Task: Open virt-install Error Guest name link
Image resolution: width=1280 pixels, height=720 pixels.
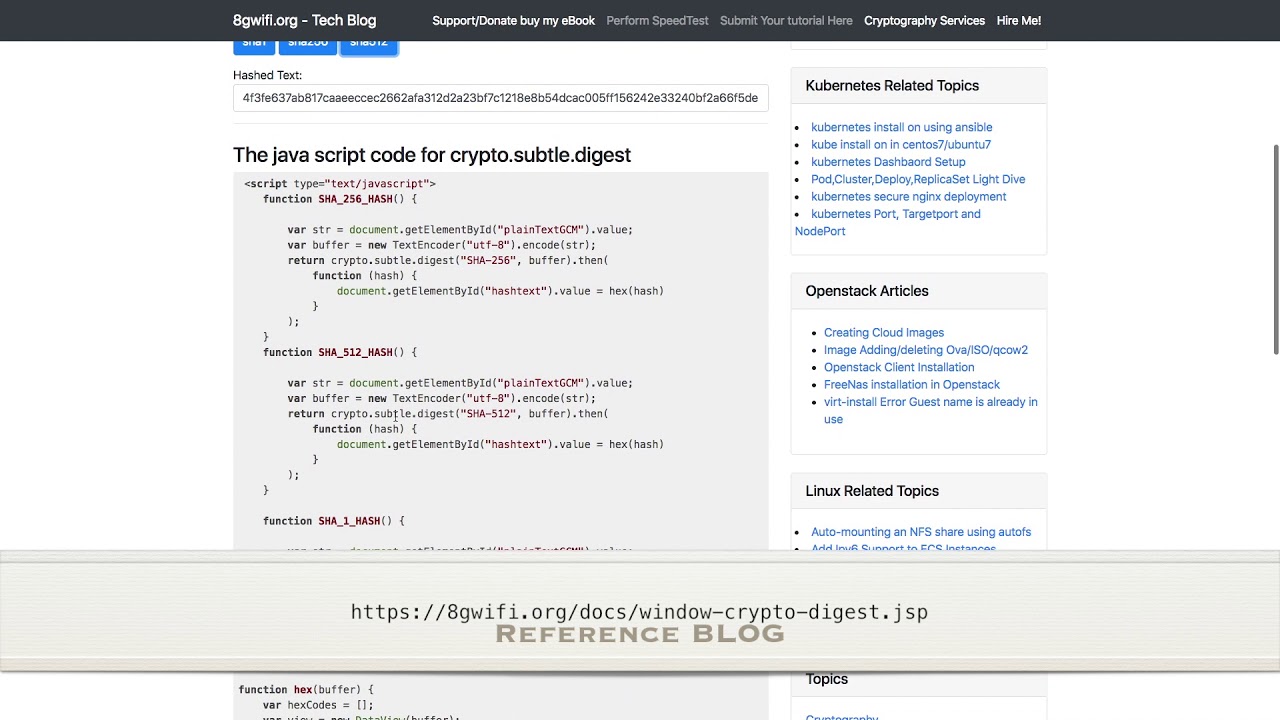Action: [930, 402]
